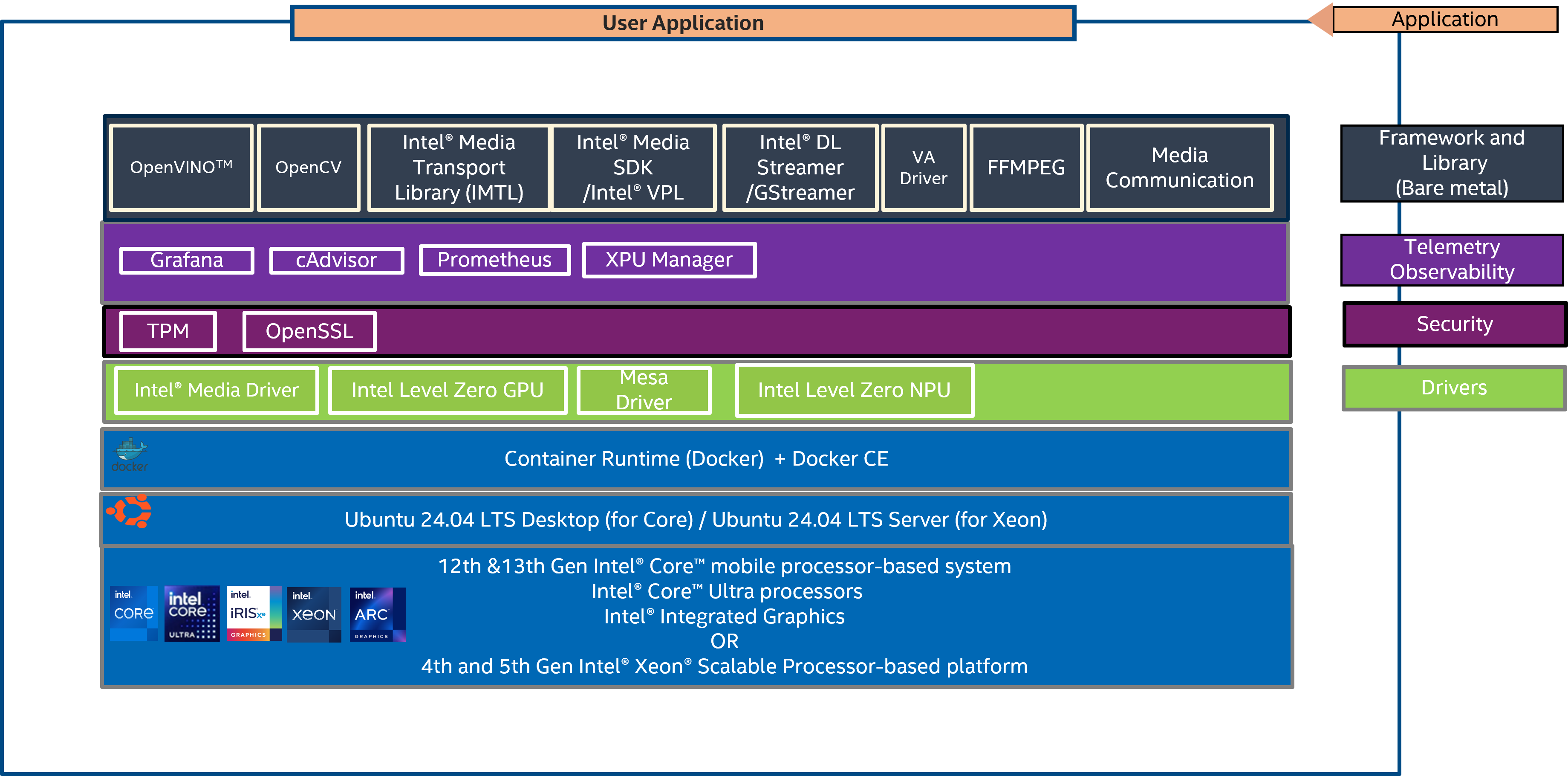
Task: Open the Intel Media Transport Library (IMTL) box
Action: click(459, 168)
